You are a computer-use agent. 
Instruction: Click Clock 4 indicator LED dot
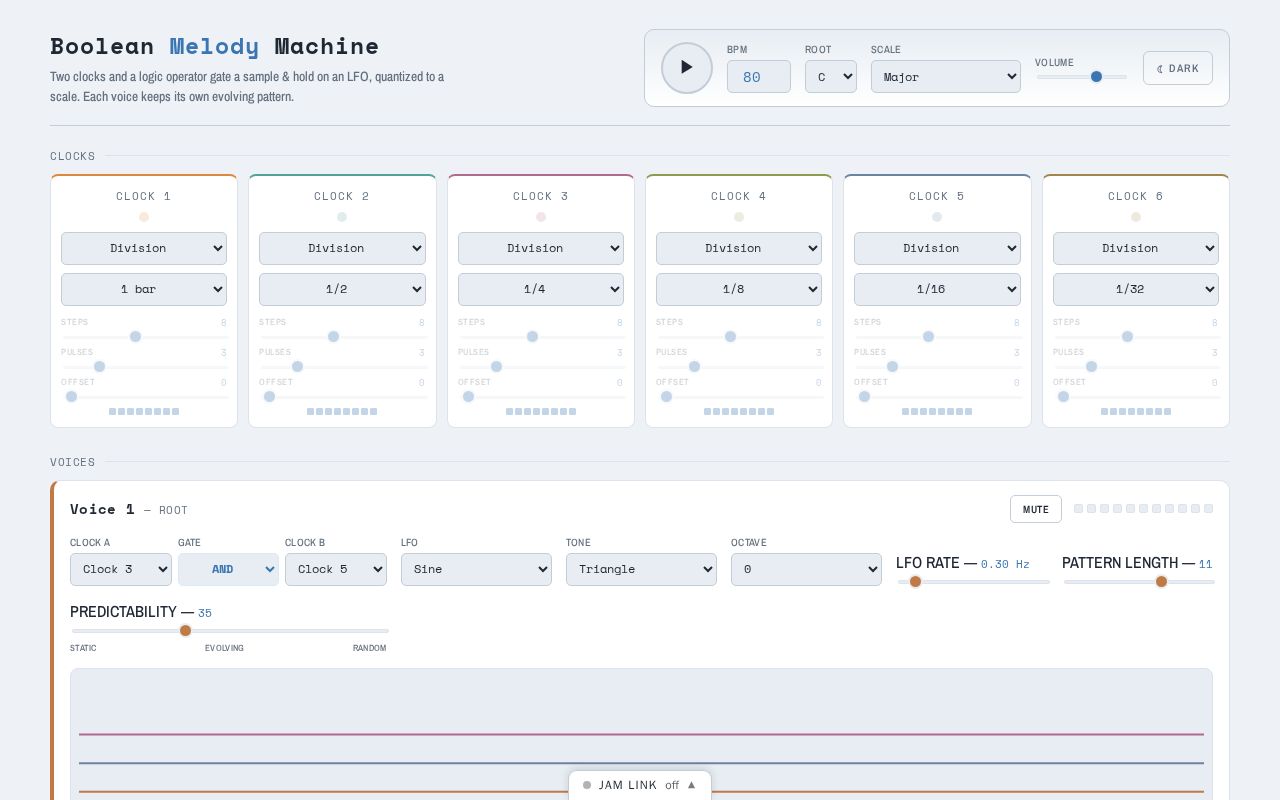click(739, 217)
